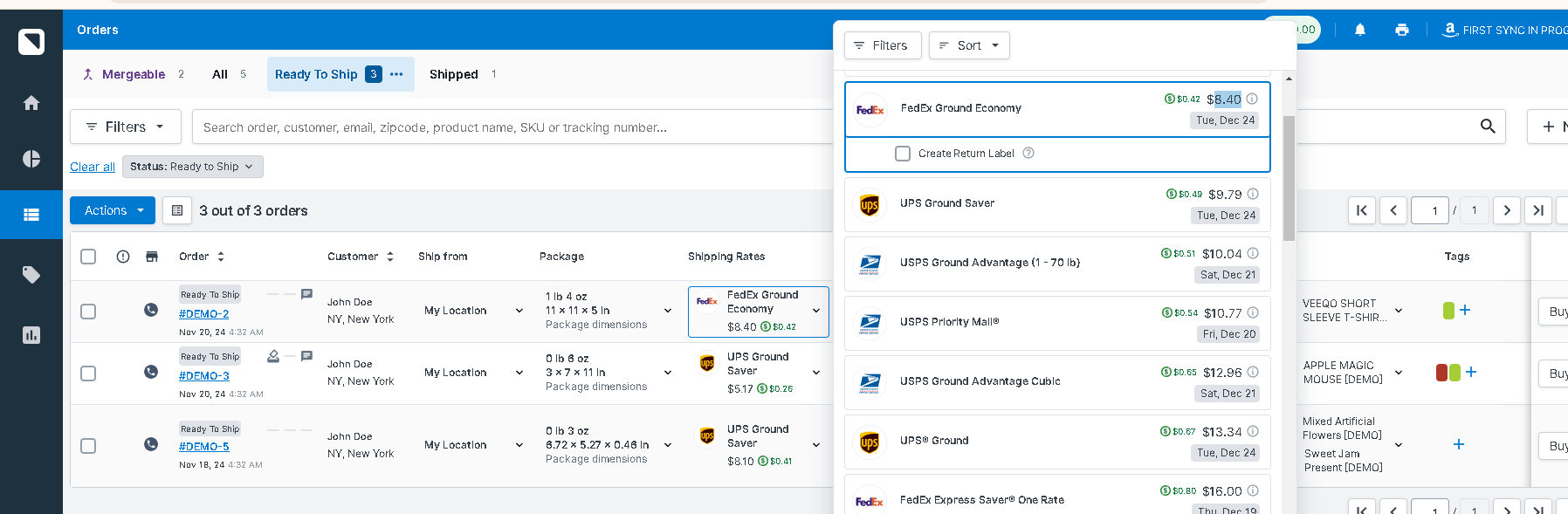Screen dimensions: 1568x514
Task: Open Status: Ready to Ship filter chip
Action: tap(192, 167)
